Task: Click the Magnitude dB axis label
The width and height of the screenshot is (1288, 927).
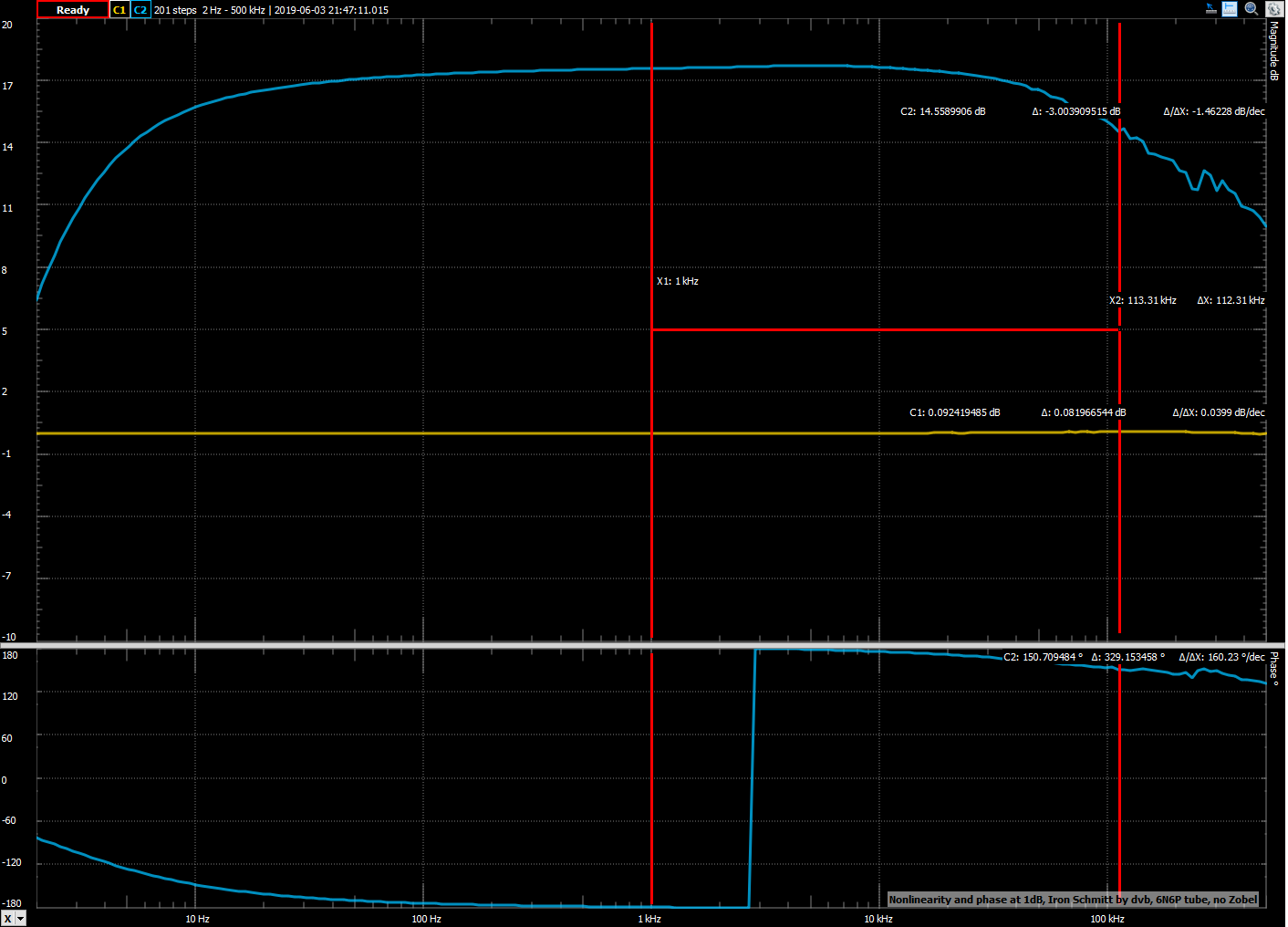Action: [x=1274, y=51]
